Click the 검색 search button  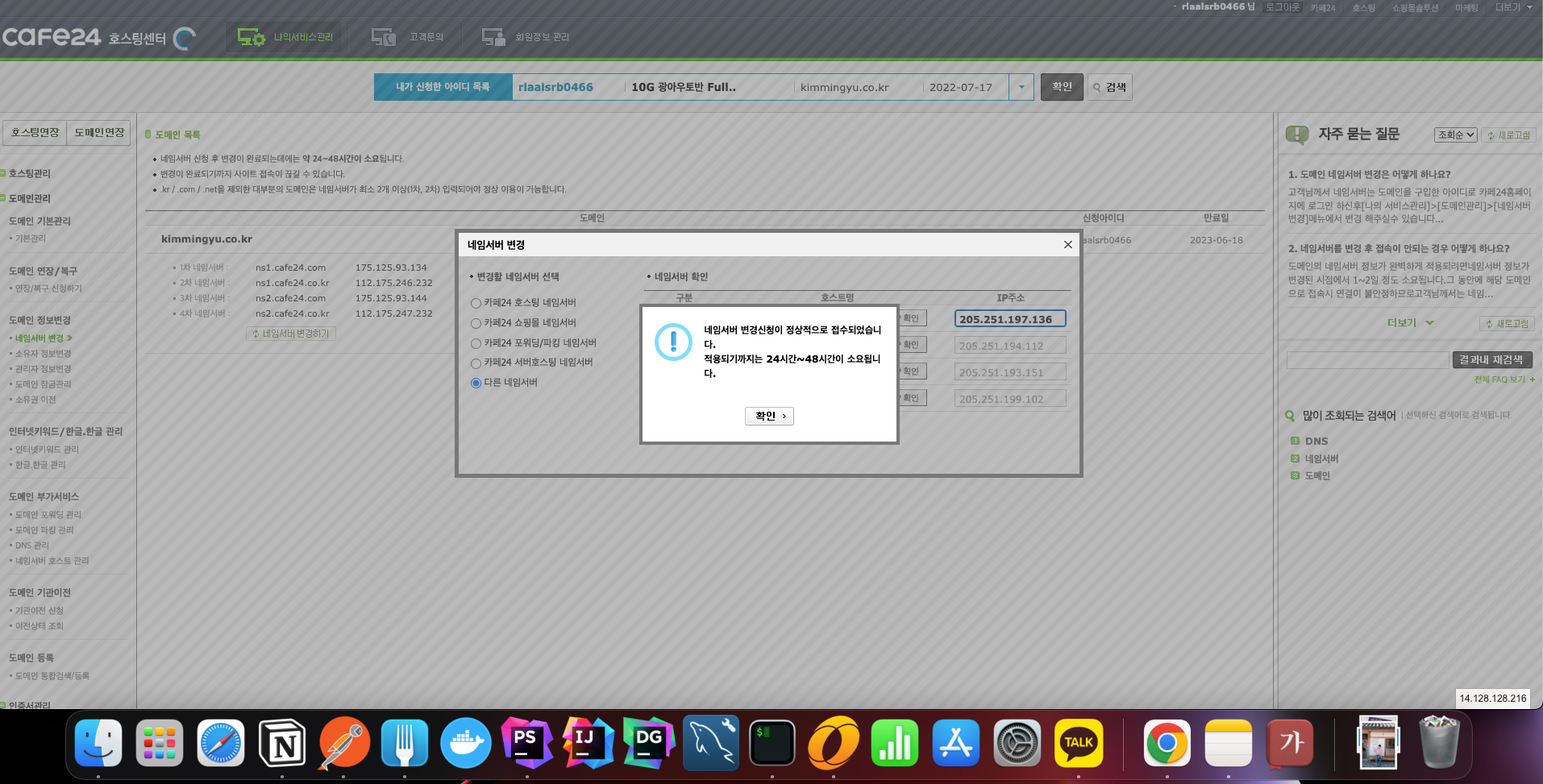(x=1109, y=87)
